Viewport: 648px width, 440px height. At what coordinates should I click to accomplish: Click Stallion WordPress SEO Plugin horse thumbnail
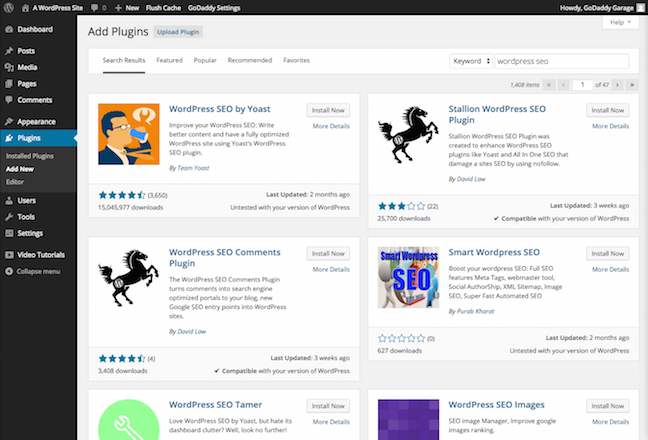coord(408,134)
